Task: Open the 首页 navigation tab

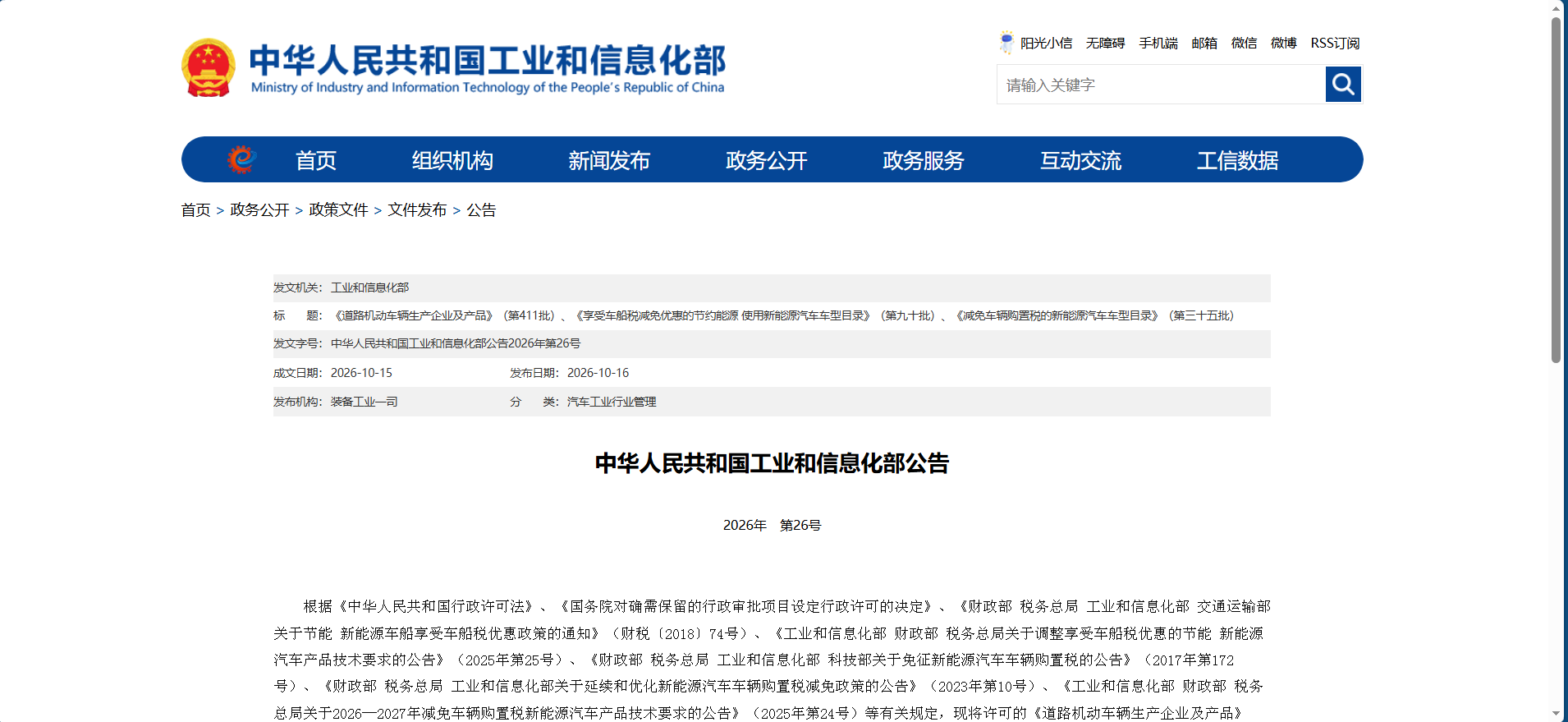Action: [316, 160]
